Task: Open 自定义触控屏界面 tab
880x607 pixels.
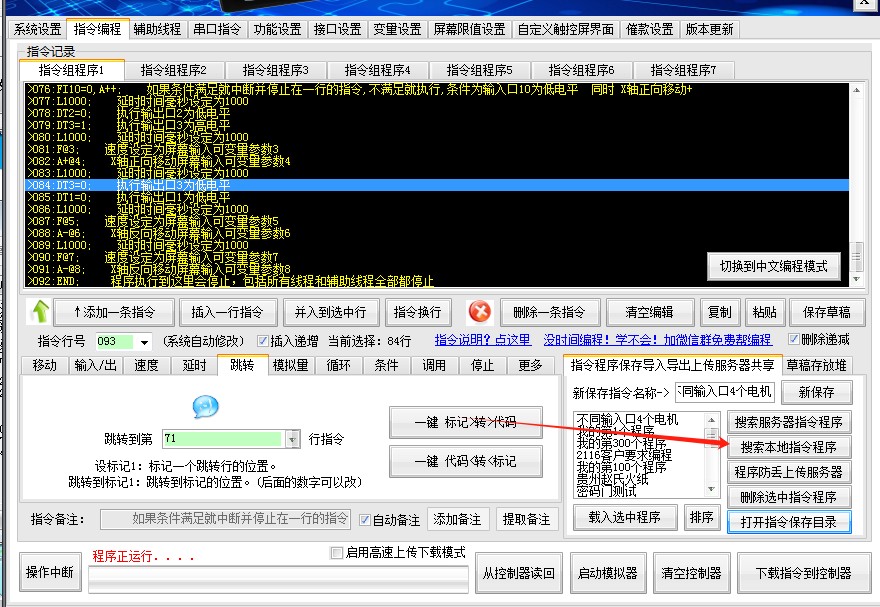Action: coord(565,29)
